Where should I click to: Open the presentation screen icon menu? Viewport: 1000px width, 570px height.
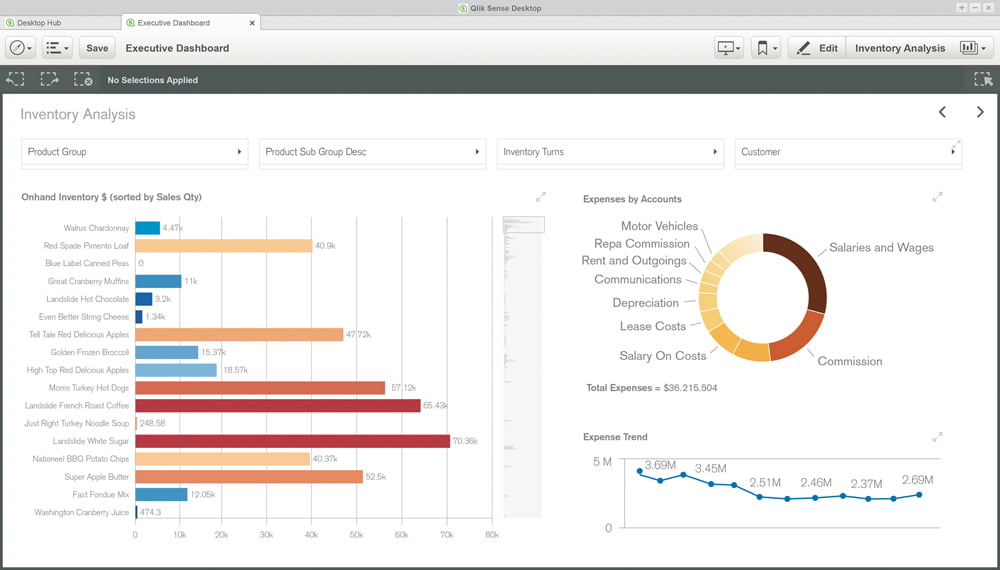pyautogui.click(x=728, y=48)
